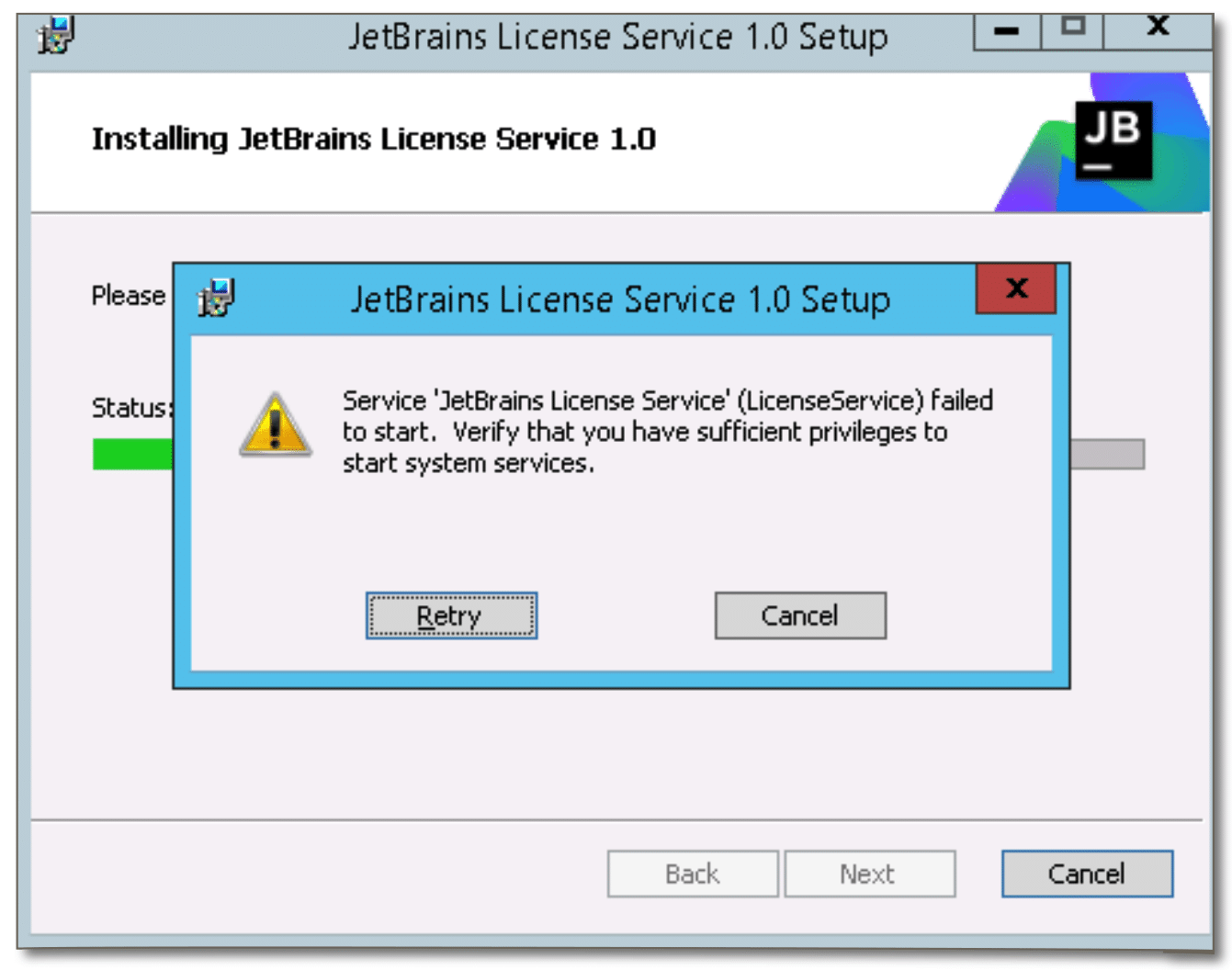Click the Cancel button at the installer bottom
Image resolution: width=1232 pixels, height=970 pixels.
(x=1087, y=874)
